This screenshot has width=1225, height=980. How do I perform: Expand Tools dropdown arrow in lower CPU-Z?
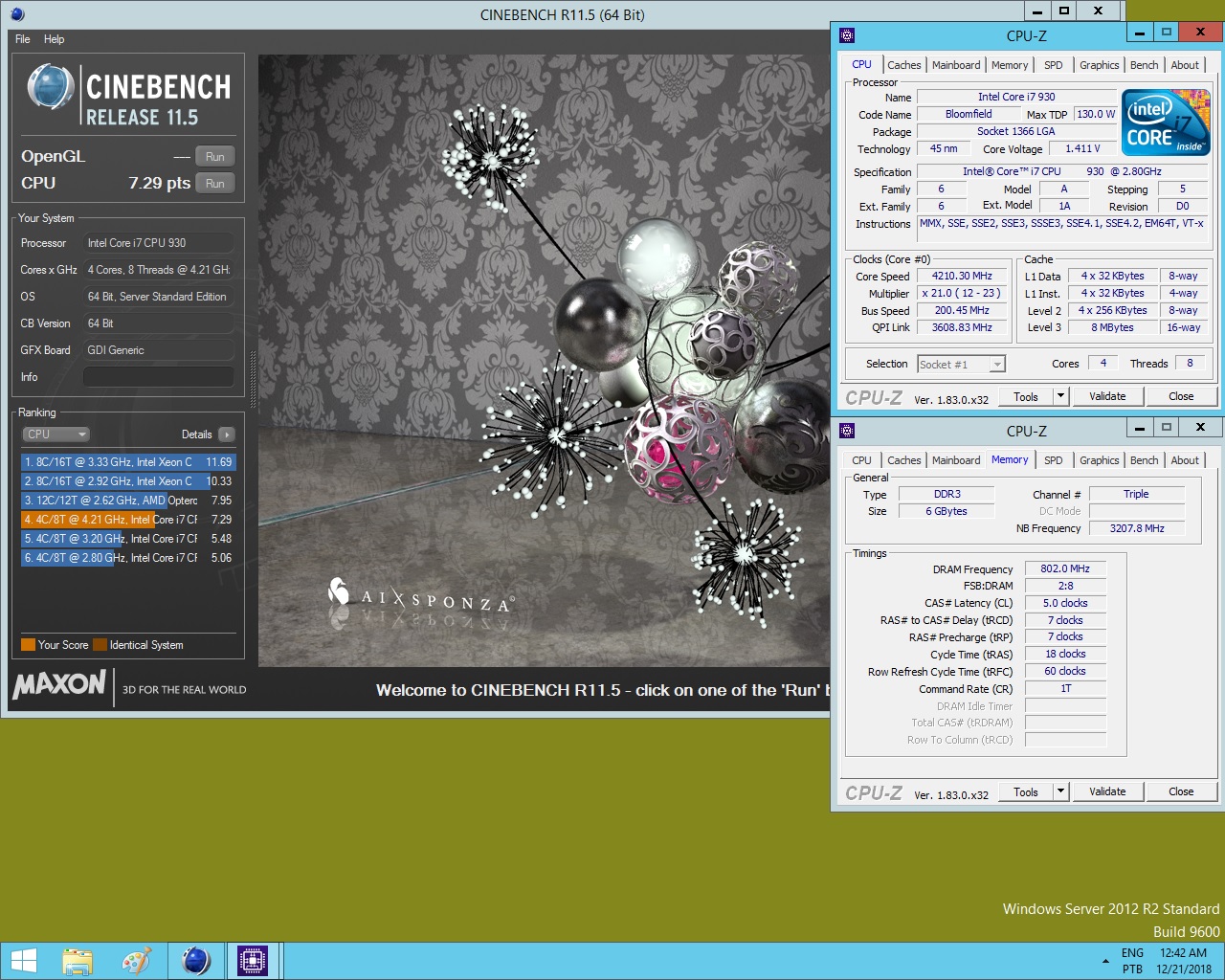[x=1060, y=791]
